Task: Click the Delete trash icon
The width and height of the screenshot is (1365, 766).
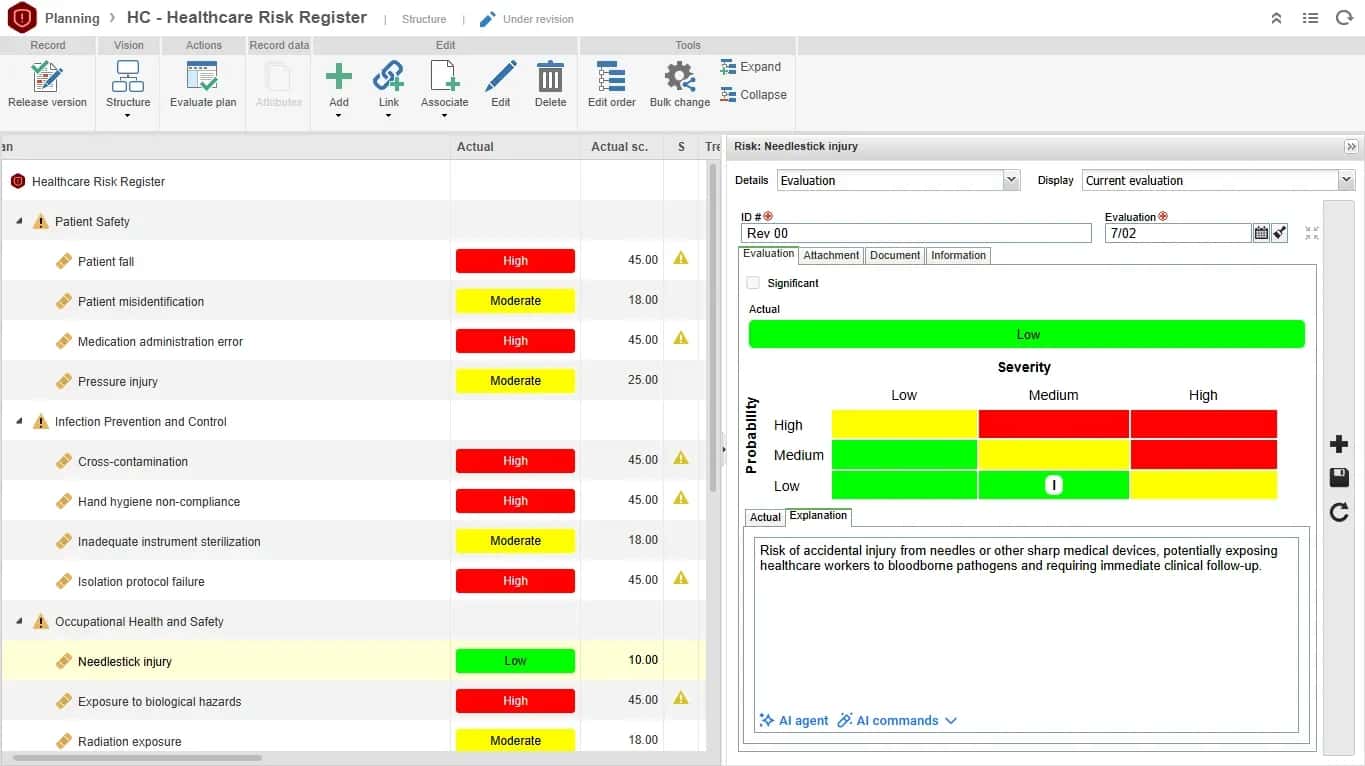Action: [550, 78]
